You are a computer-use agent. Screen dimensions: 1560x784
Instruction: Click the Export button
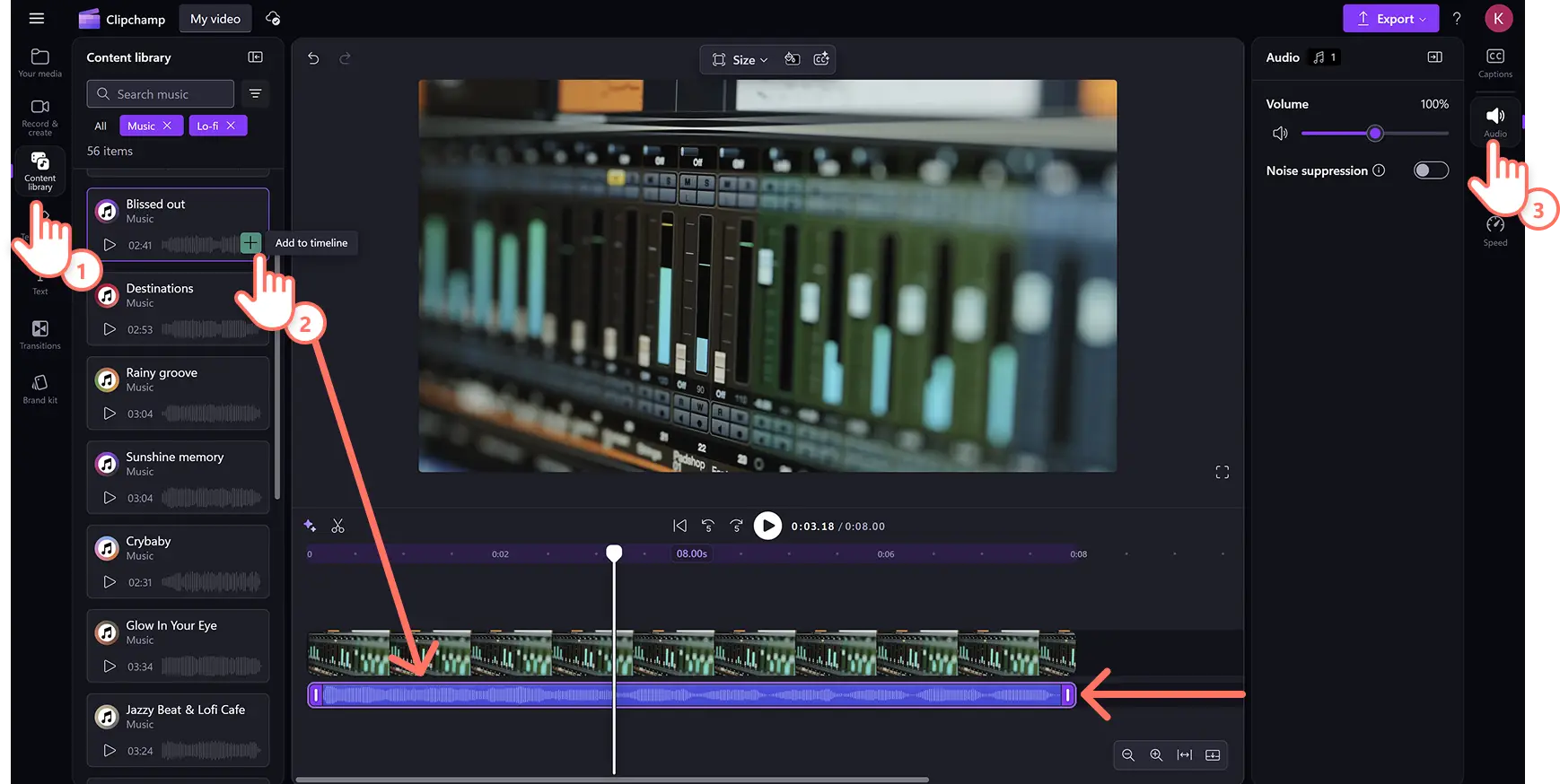pos(1390,19)
